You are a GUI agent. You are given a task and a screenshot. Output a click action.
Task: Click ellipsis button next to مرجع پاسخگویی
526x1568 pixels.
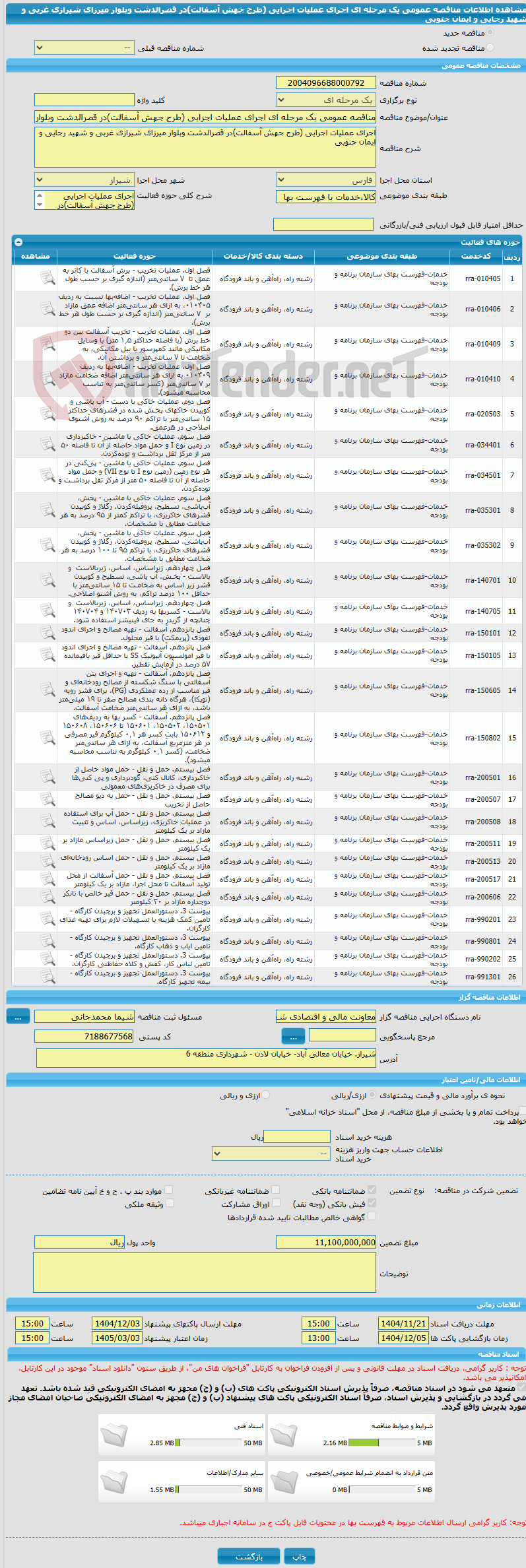point(294,1037)
